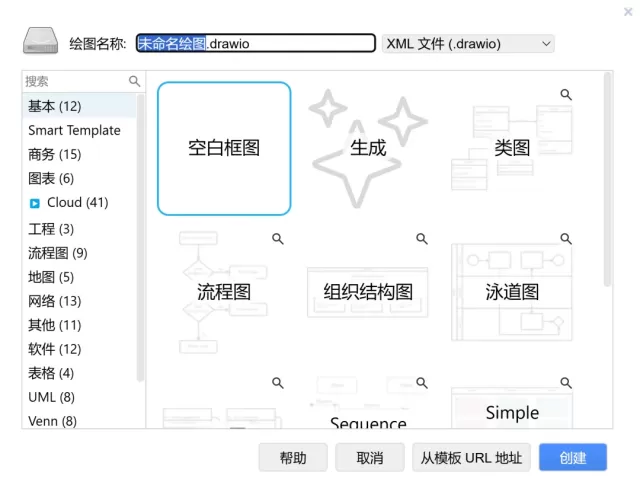Click magnifier icon above the bottom-left partially shown template

pos(278,383)
